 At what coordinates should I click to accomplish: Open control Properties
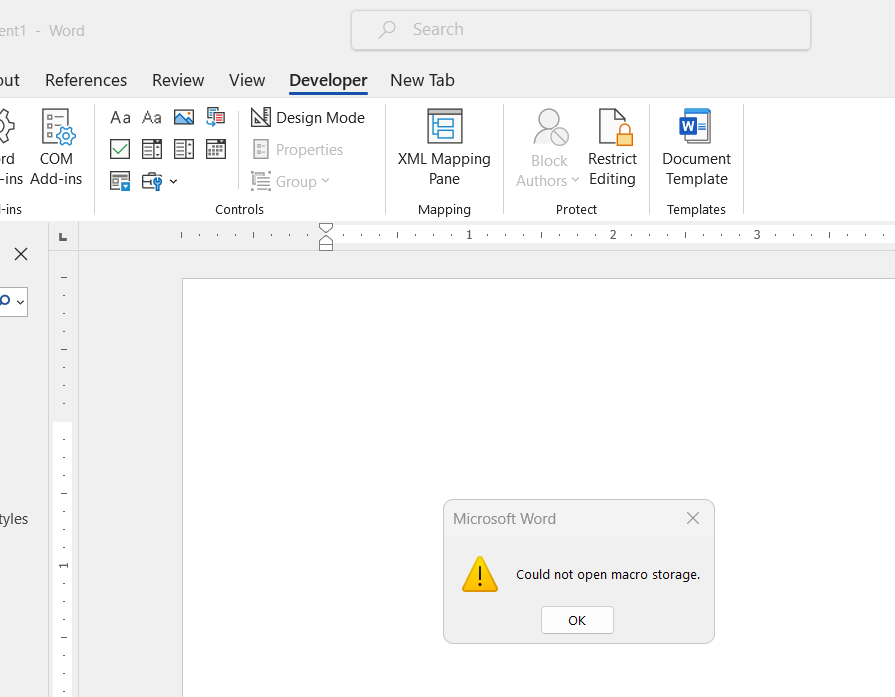point(297,150)
